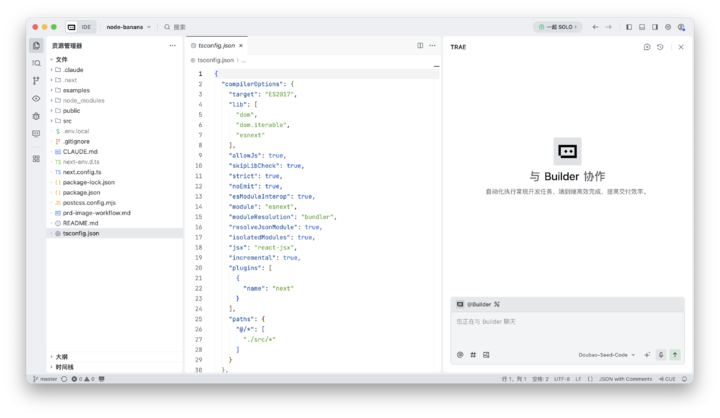Open the Explorer view in activity bar
This screenshot has width=720, height=418.
click(x=36, y=45)
